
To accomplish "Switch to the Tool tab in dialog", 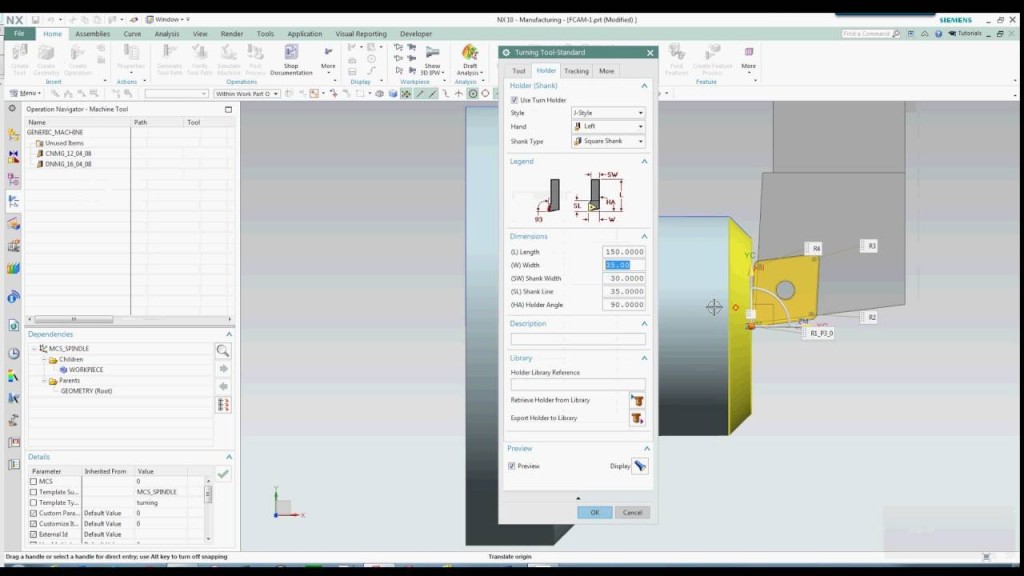I will coord(519,71).
